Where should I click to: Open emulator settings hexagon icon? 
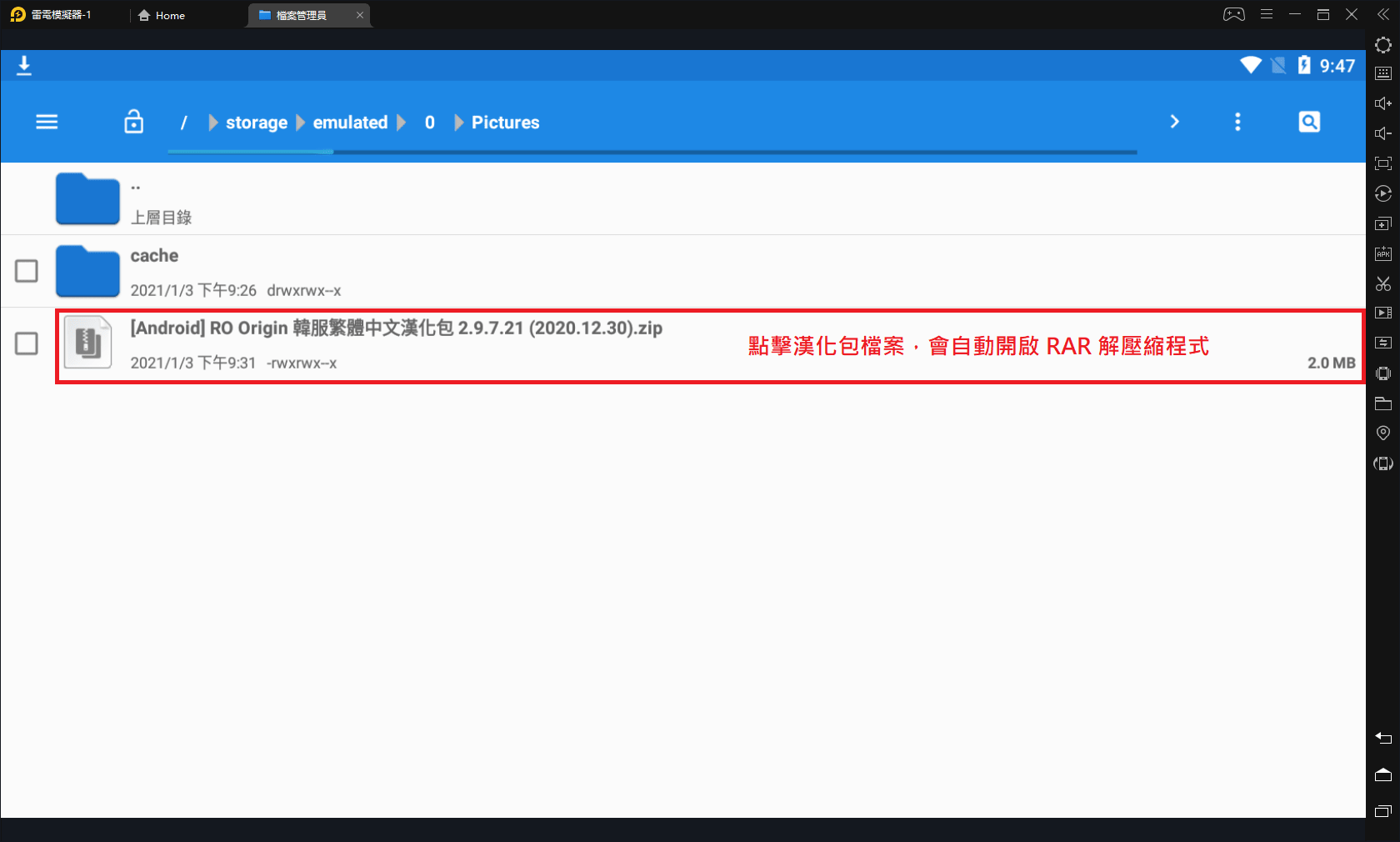click(x=1383, y=45)
